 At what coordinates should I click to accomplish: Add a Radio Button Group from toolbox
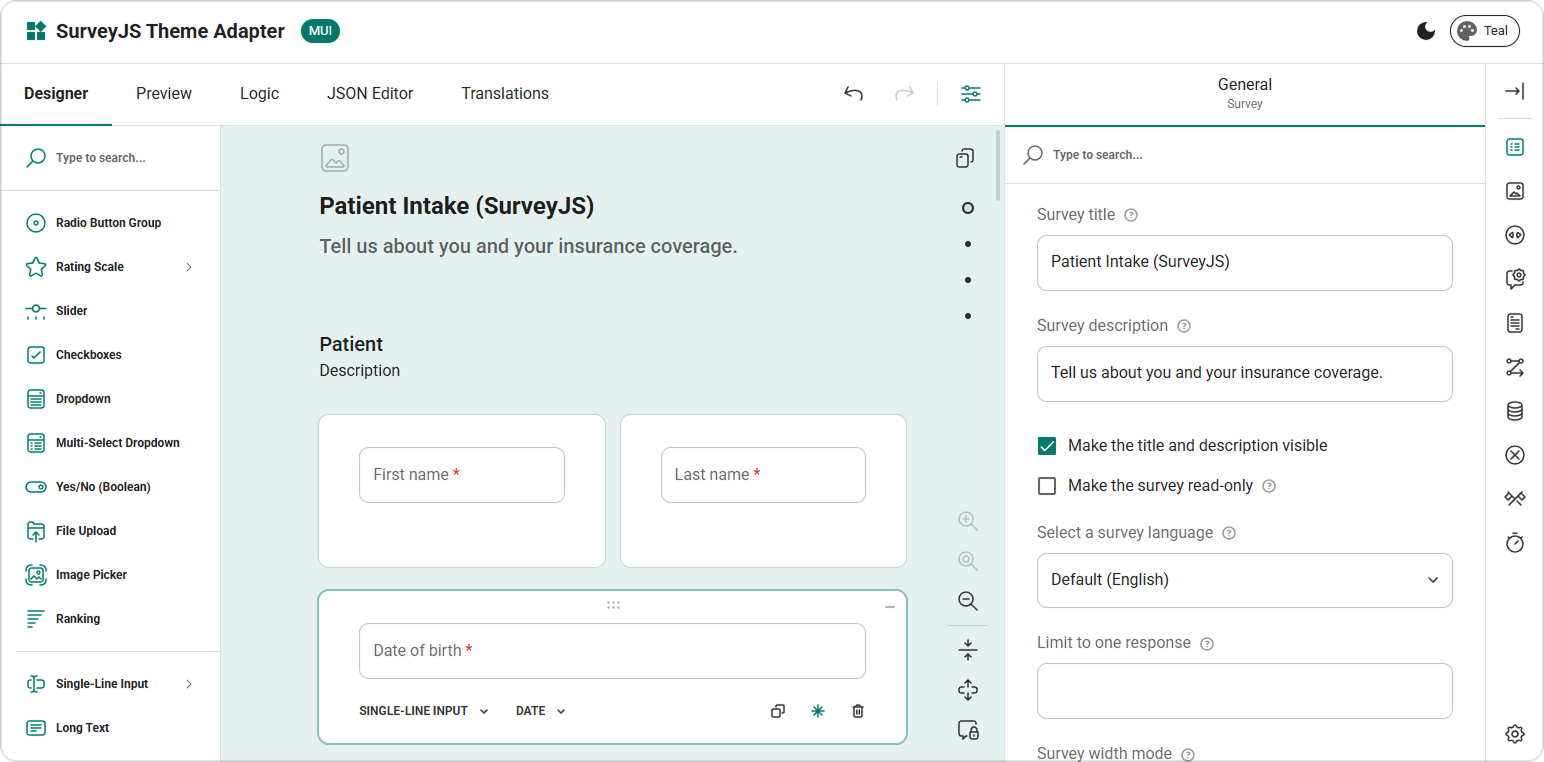point(110,223)
